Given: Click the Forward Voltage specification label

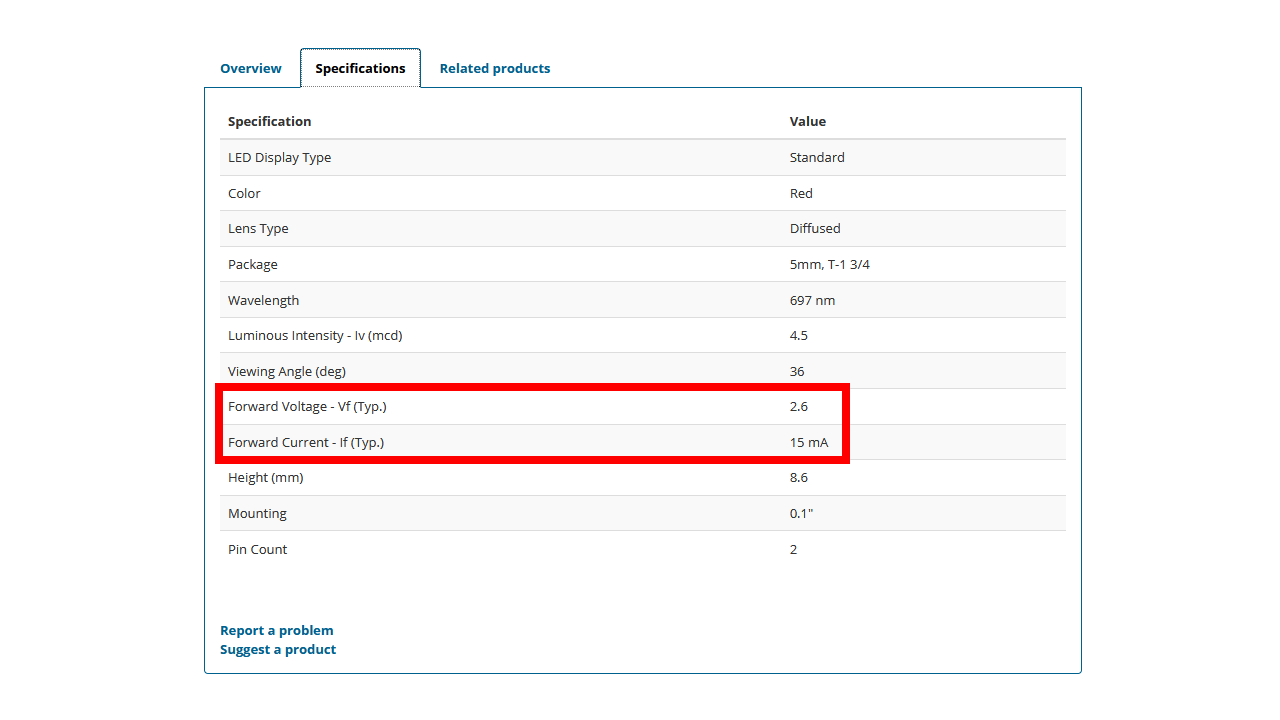Looking at the screenshot, I should click(307, 406).
